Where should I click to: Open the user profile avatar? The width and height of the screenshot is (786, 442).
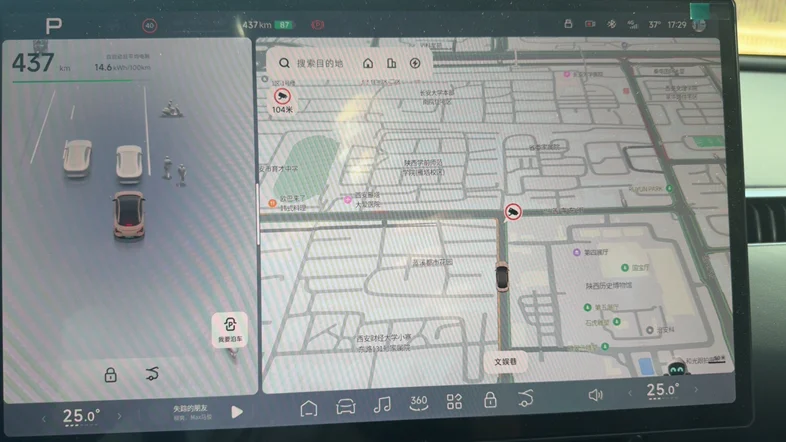click(x=699, y=25)
